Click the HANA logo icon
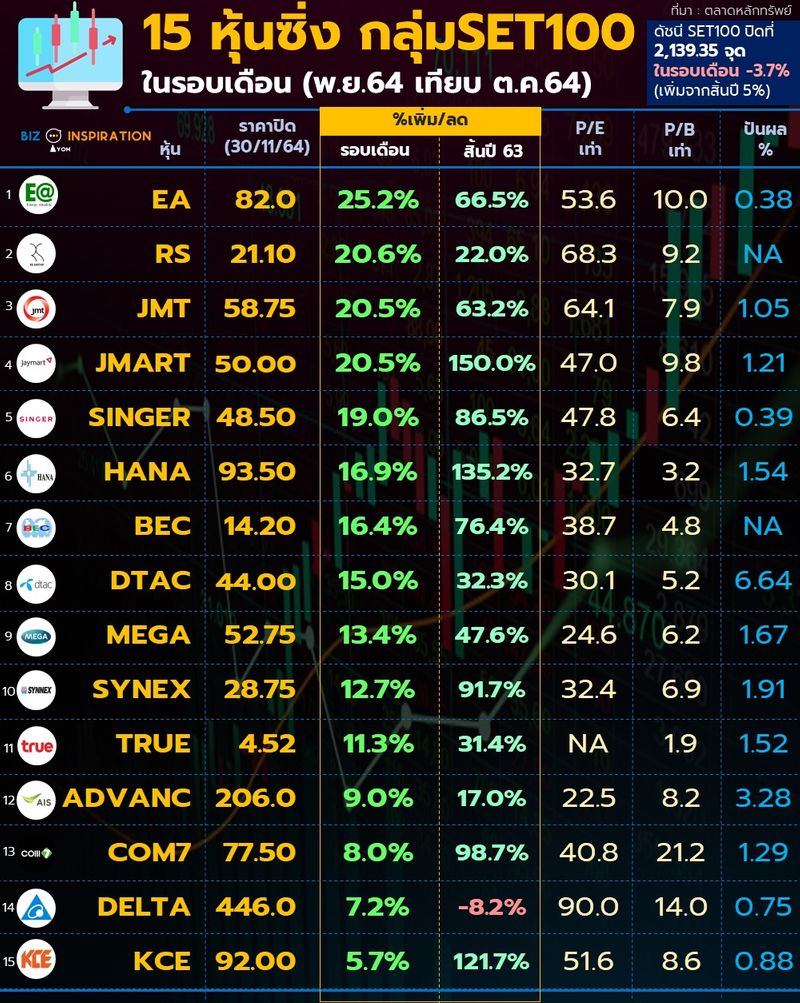The width and height of the screenshot is (800, 1003). 37,471
